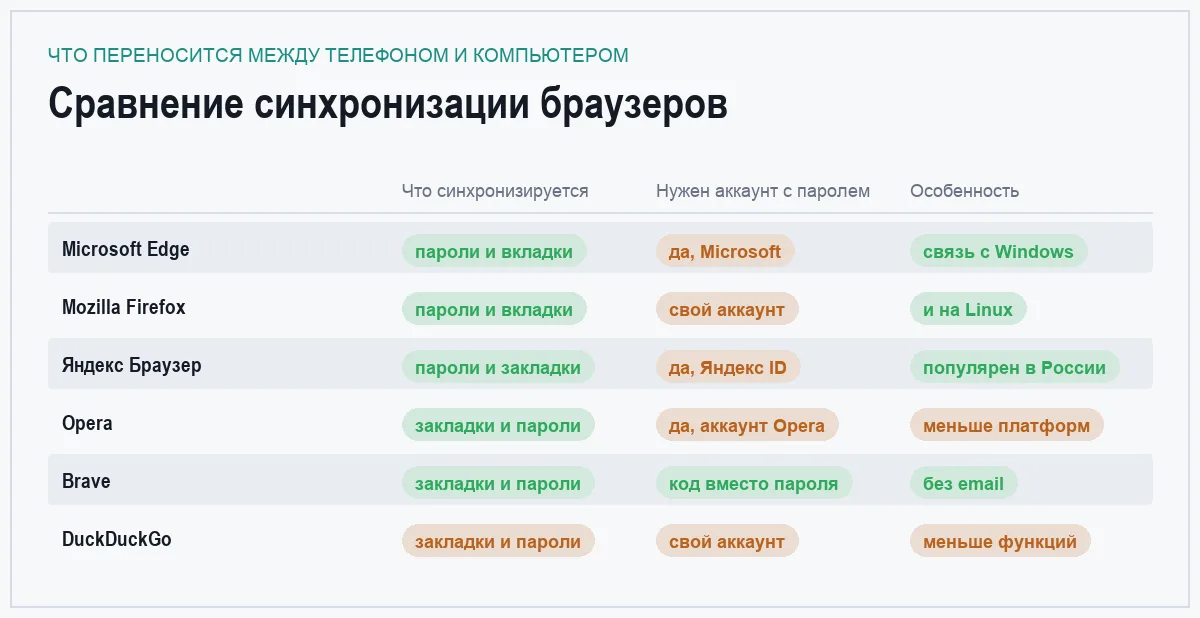Viewport: 1200px width, 618px height.
Task: Click "закладки и пароли" in Opera row
Action: (498, 425)
